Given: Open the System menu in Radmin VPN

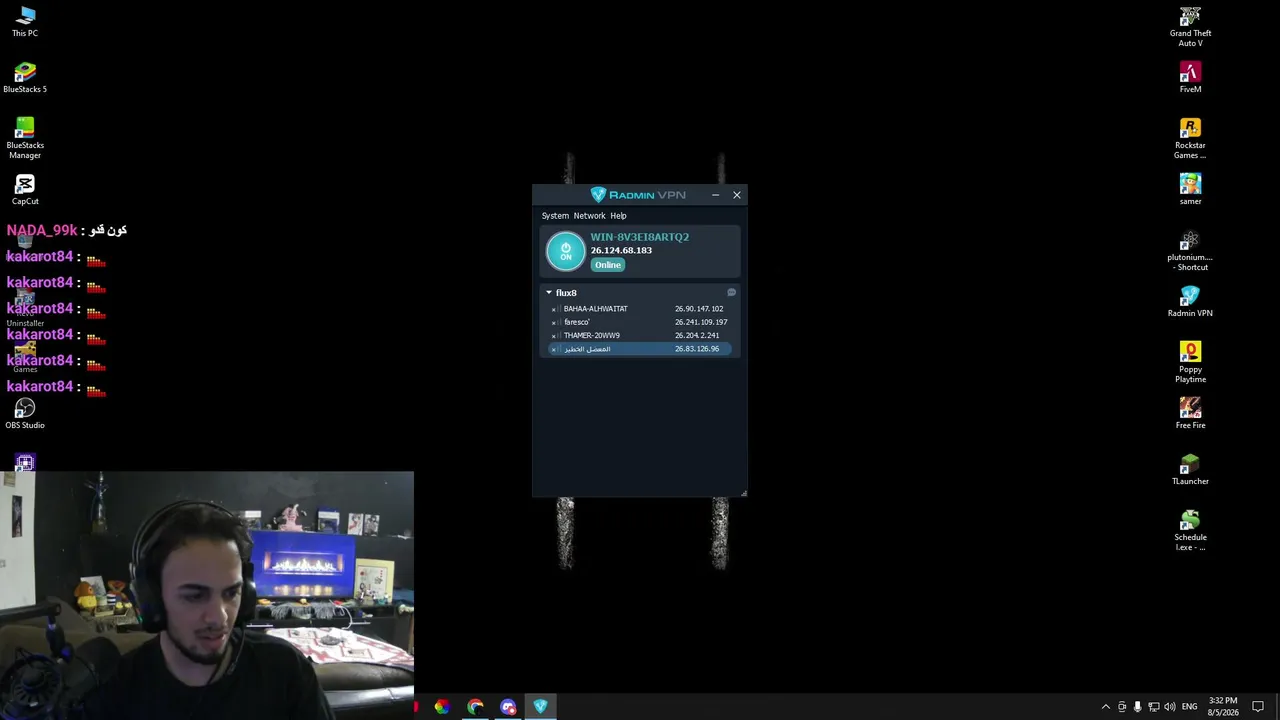Looking at the screenshot, I should click(555, 216).
